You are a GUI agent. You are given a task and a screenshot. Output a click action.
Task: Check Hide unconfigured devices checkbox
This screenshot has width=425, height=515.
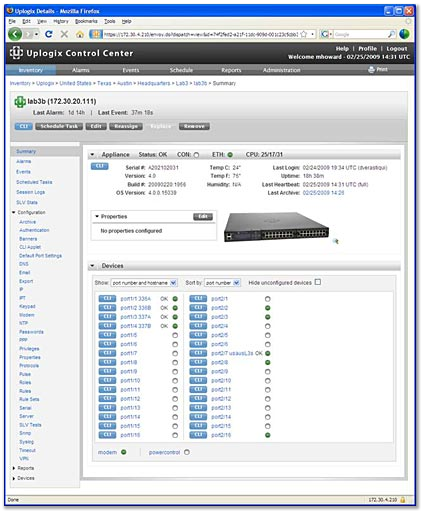coord(318,282)
